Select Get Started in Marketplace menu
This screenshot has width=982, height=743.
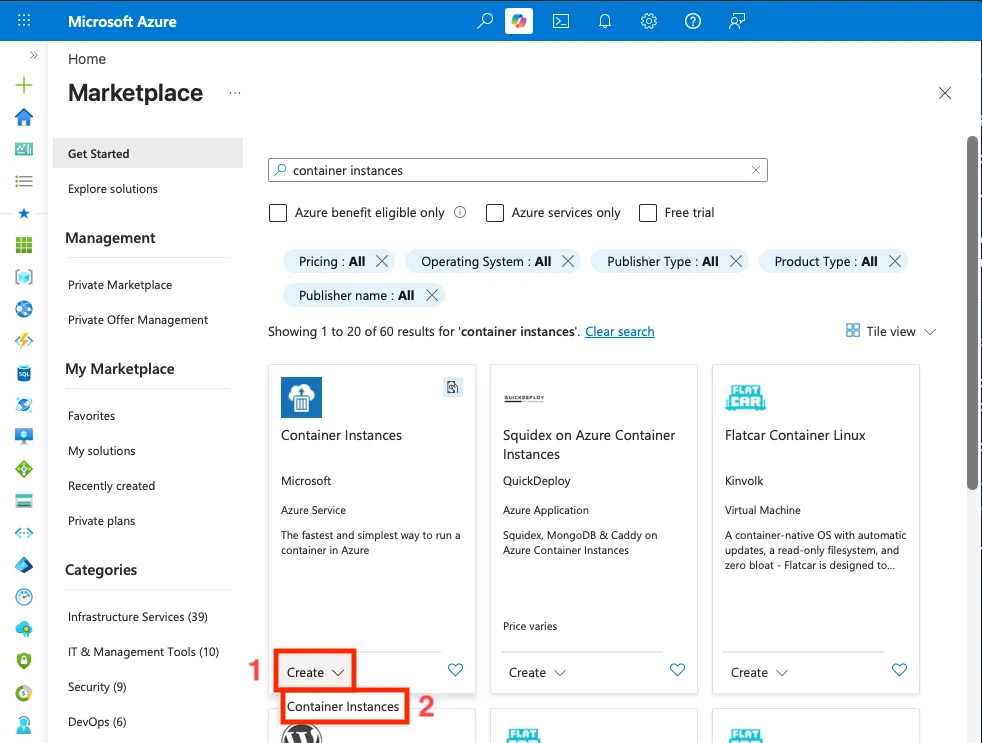point(148,153)
